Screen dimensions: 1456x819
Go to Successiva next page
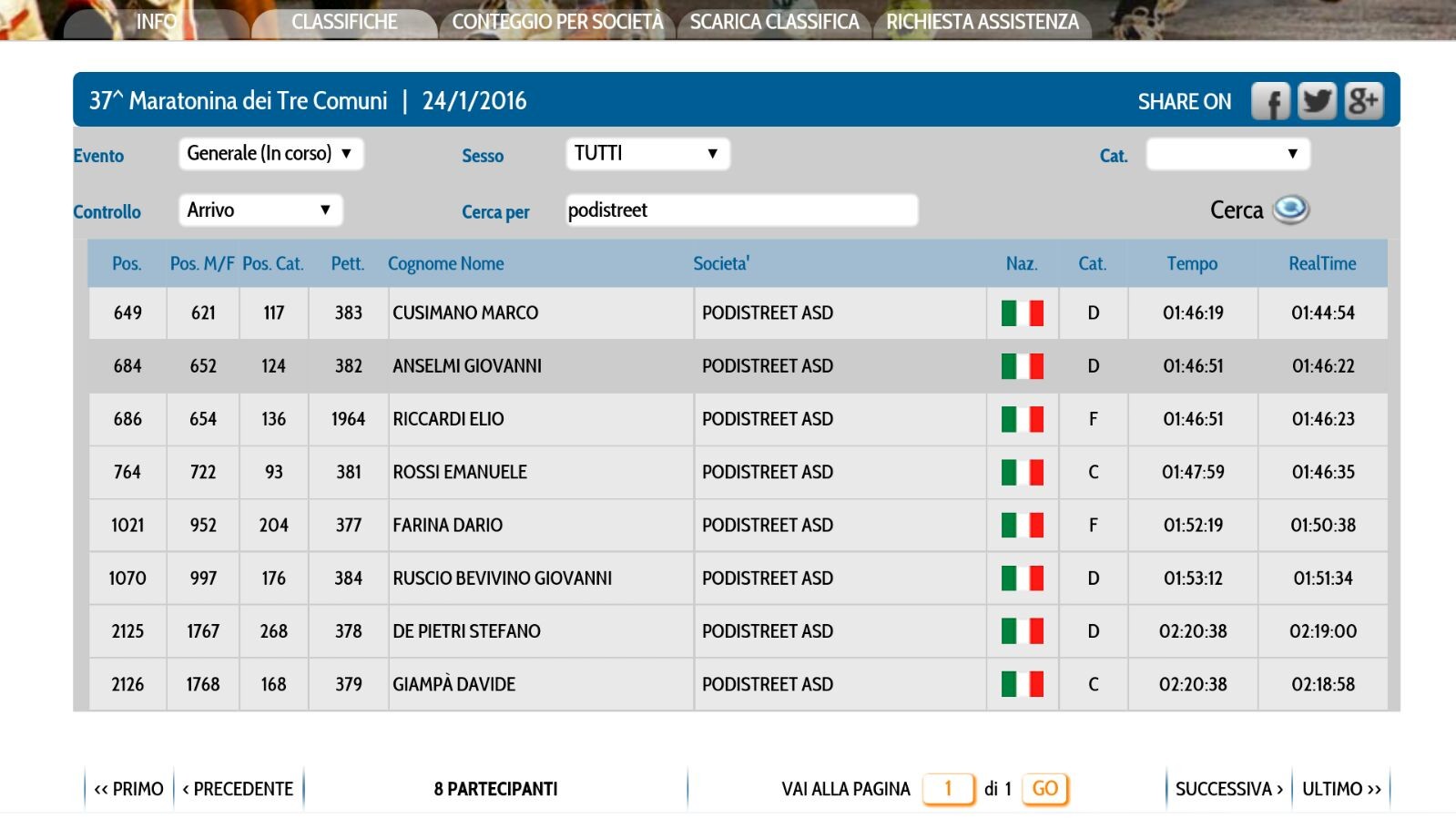coord(1228,789)
